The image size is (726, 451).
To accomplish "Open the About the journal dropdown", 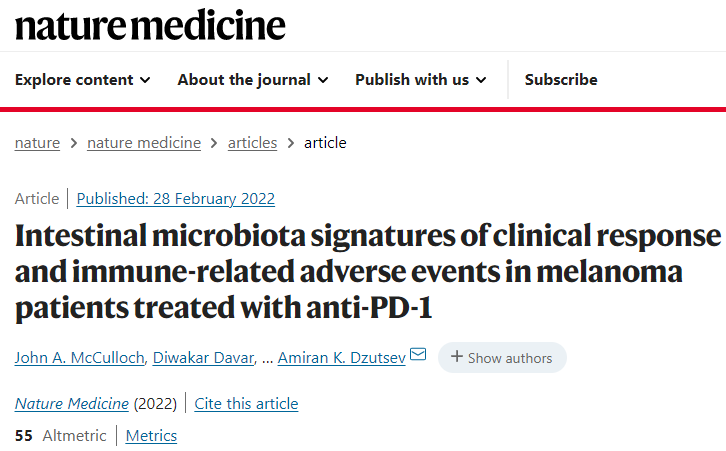I will pos(253,80).
